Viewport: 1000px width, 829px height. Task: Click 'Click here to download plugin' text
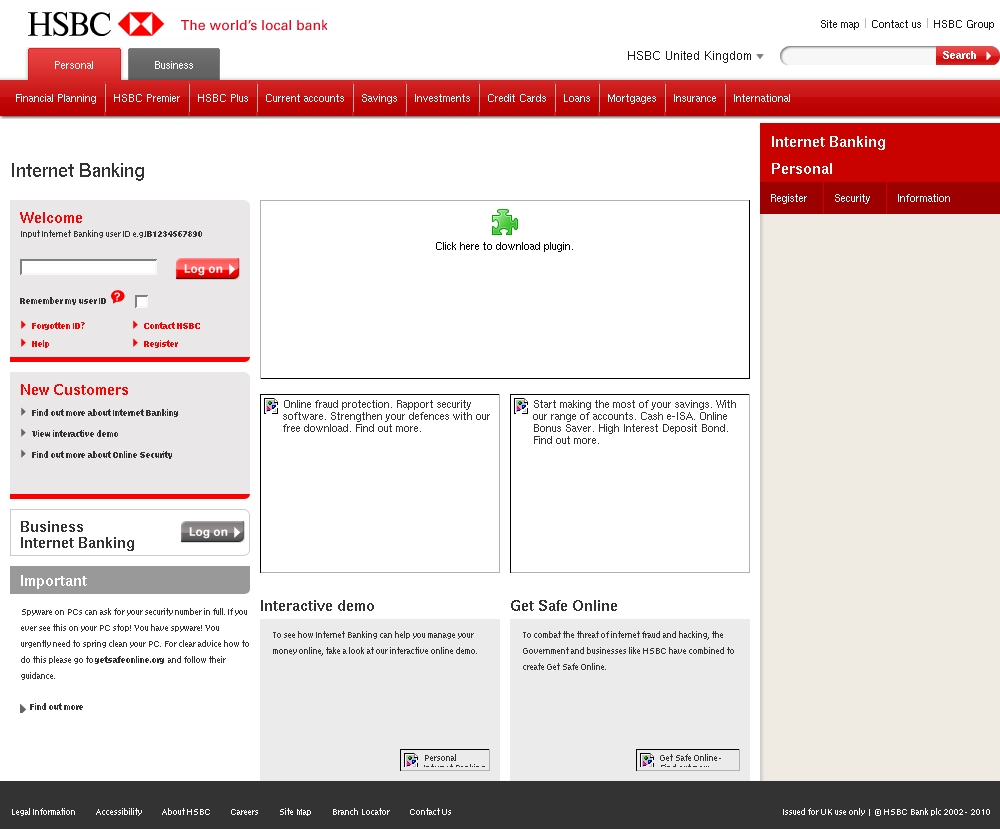pos(504,246)
